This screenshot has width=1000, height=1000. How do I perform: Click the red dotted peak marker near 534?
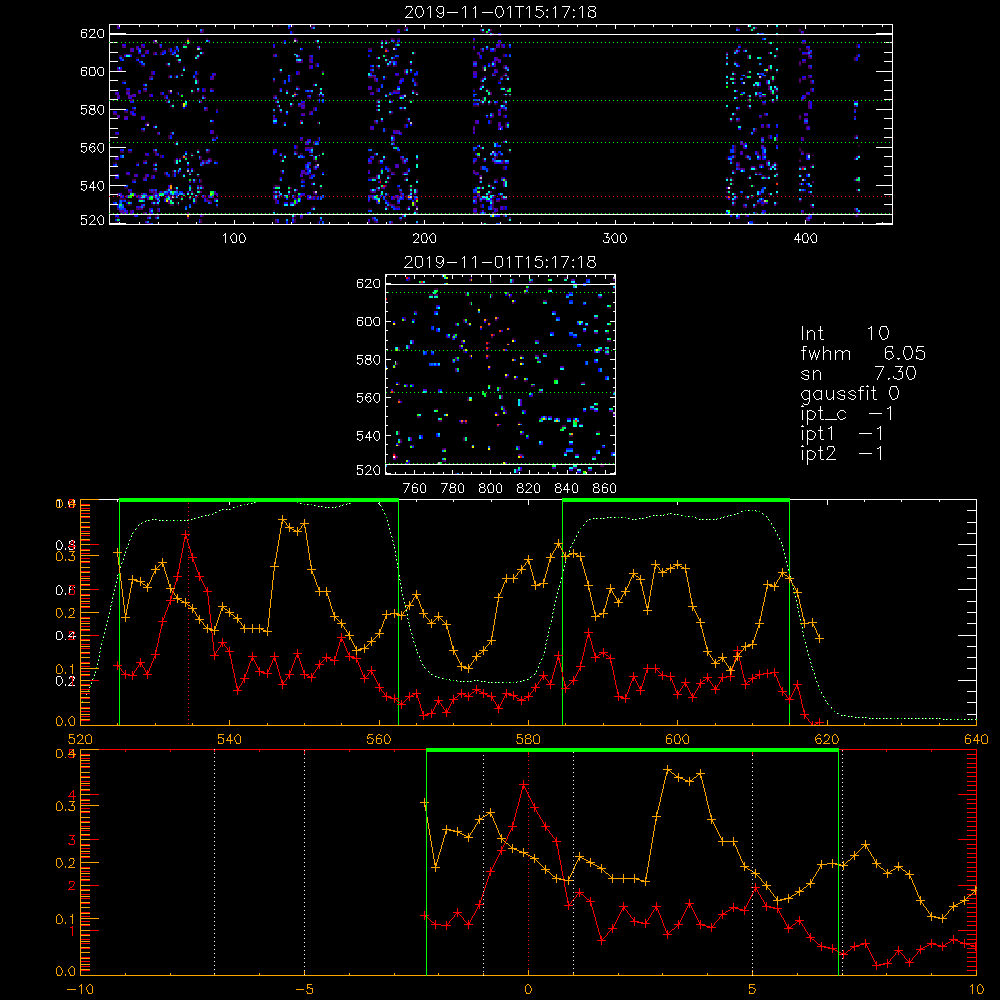coord(188,612)
